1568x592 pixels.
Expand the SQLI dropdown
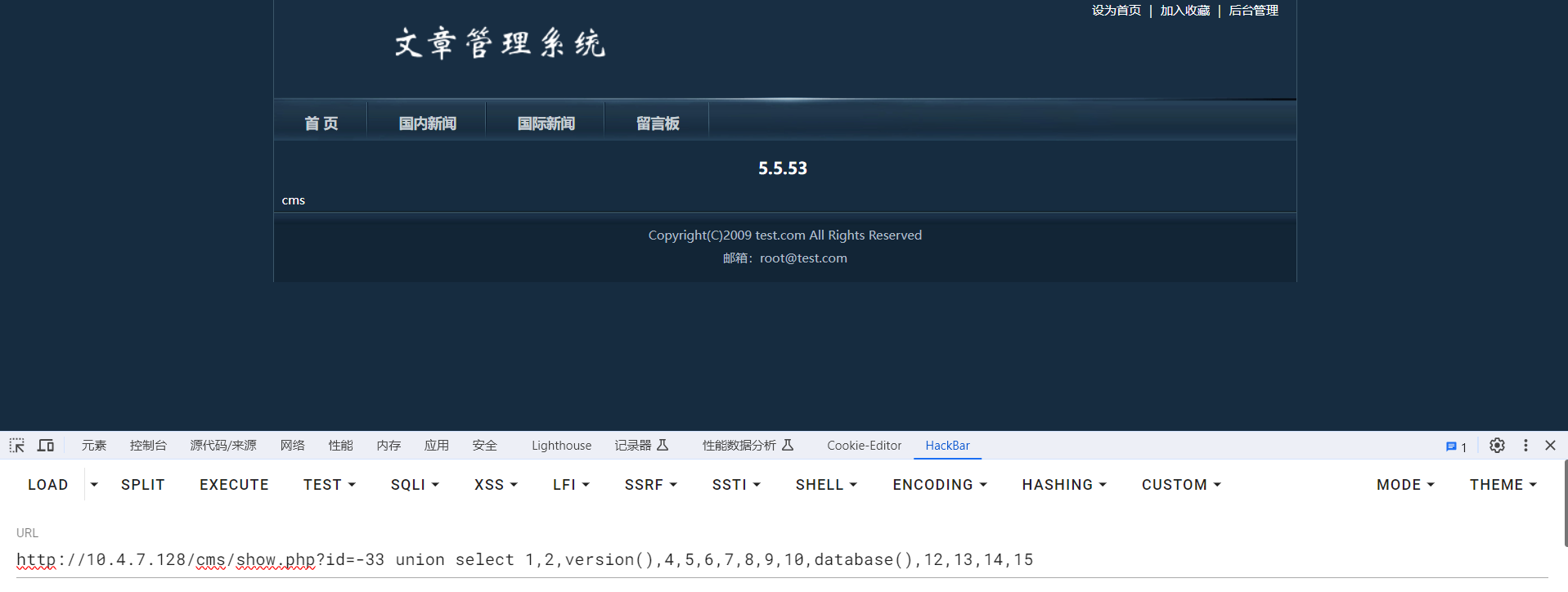(x=415, y=485)
